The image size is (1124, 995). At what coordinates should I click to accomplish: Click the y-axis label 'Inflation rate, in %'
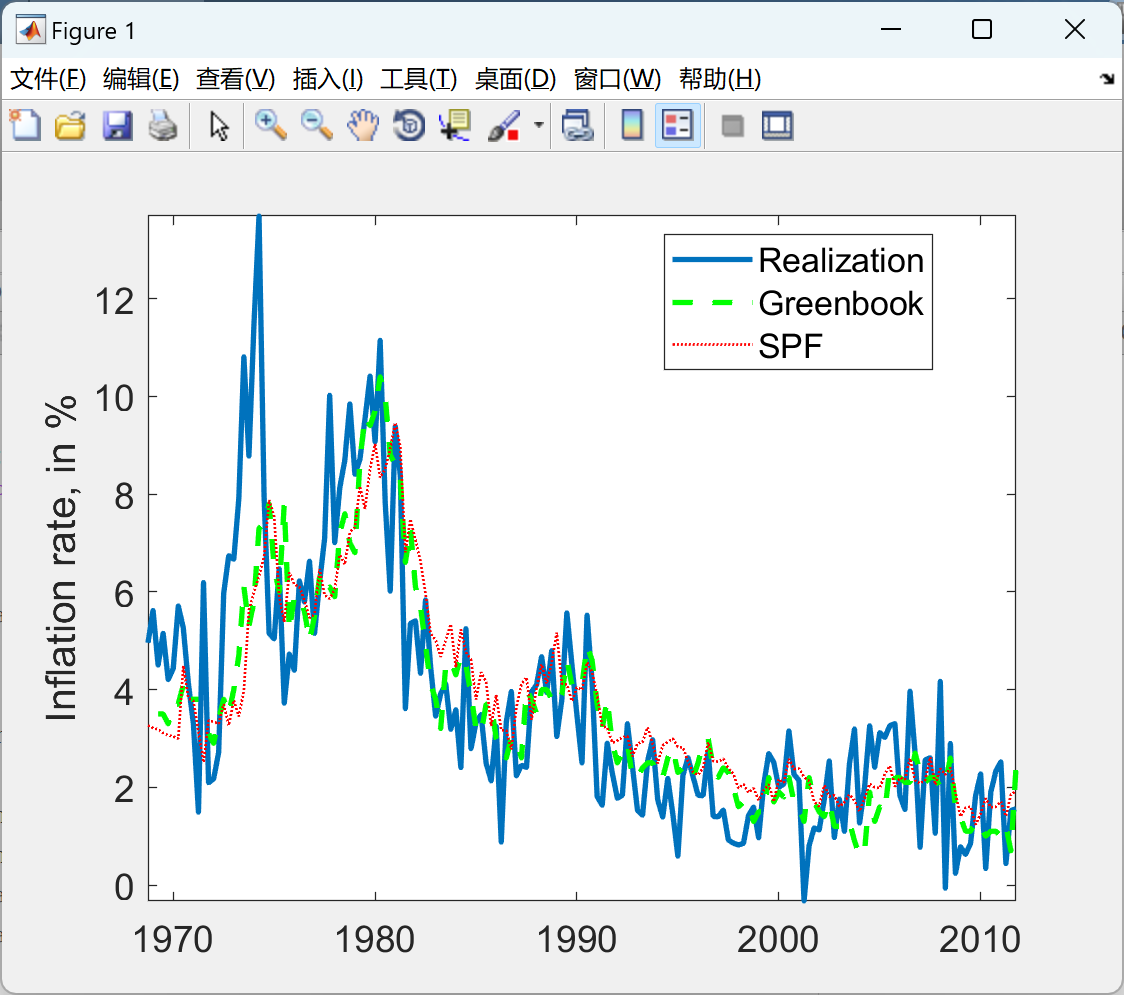tap(61, 557)
